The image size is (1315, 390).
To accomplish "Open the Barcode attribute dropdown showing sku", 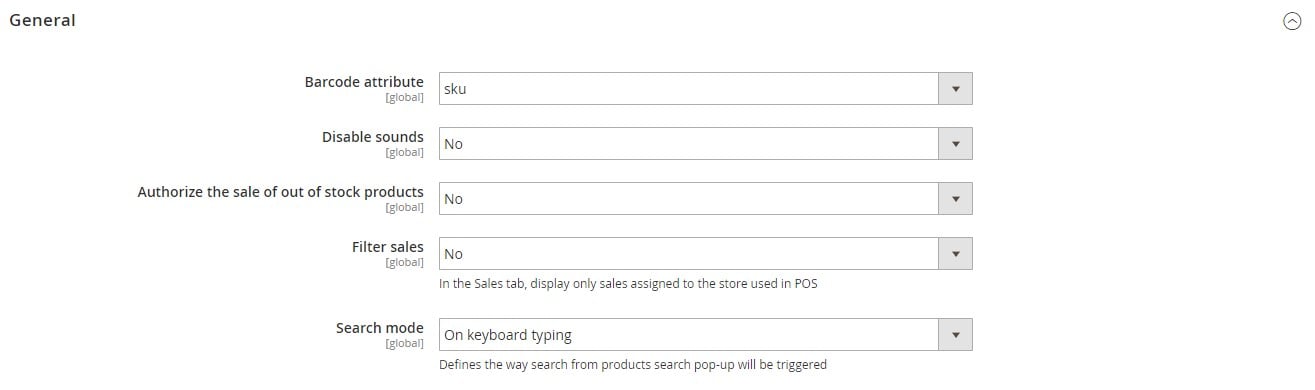I will (706, 88).
